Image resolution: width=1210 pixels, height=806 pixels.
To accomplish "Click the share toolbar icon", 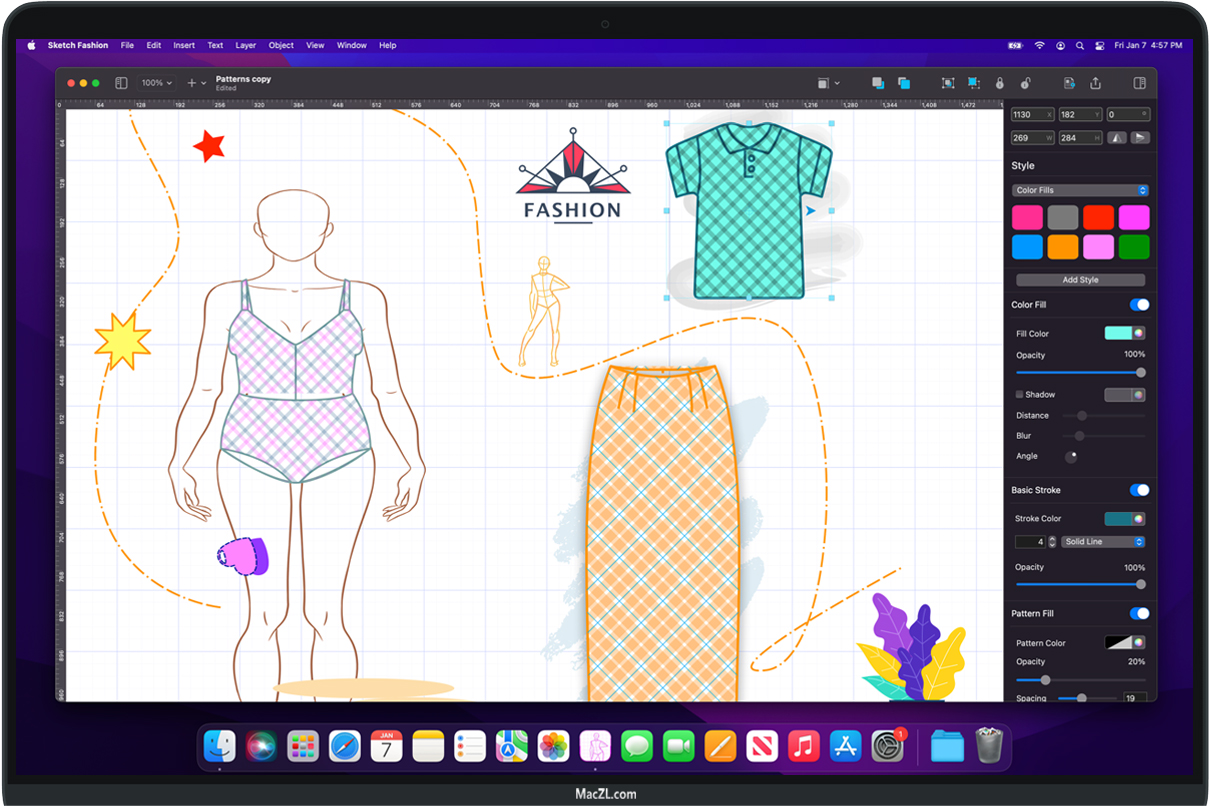I will click(x=1096, y=83).
